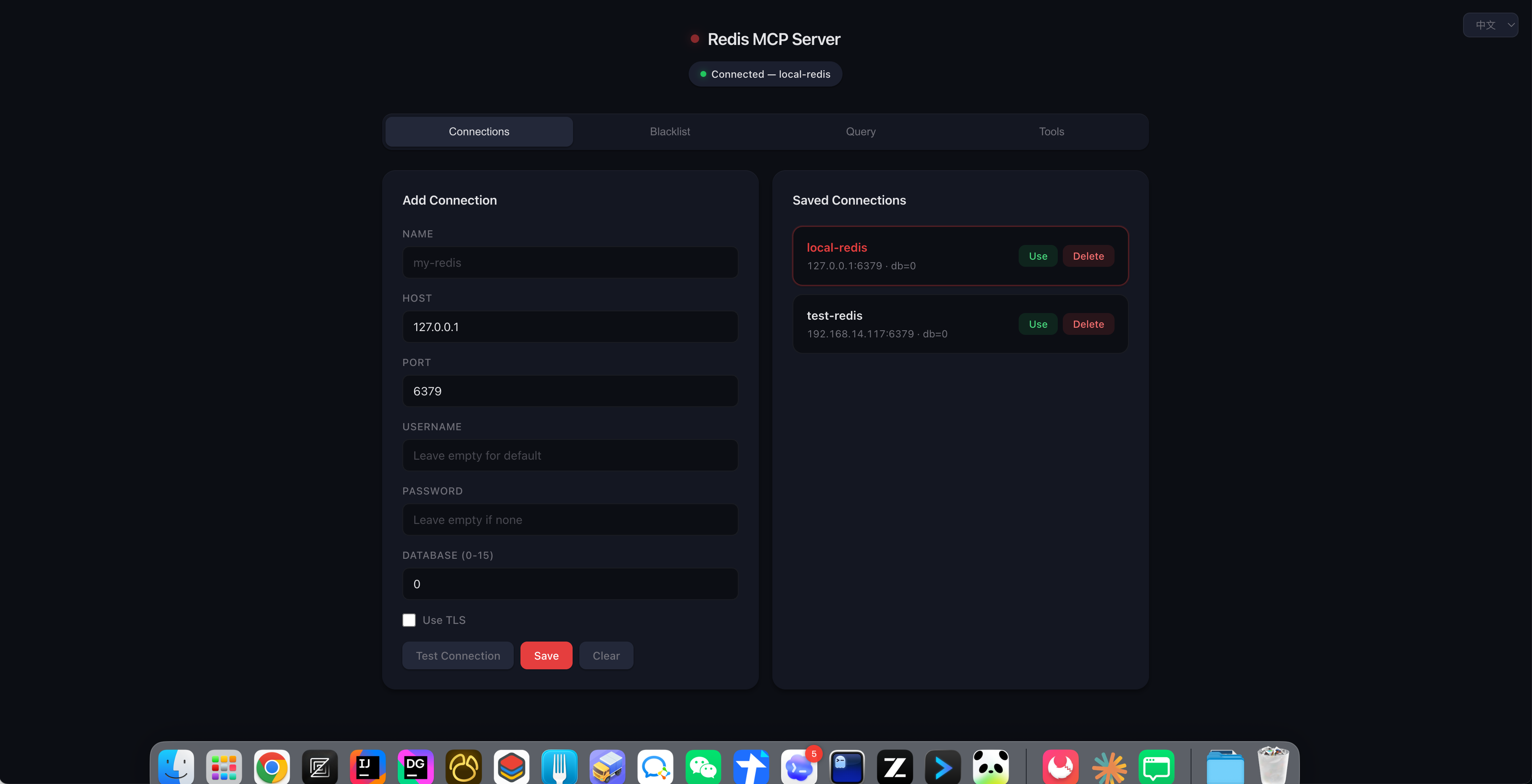1532x784 pixels.
Task: Open the blue bird-shaped dock app
Action: tap(751, 767)
